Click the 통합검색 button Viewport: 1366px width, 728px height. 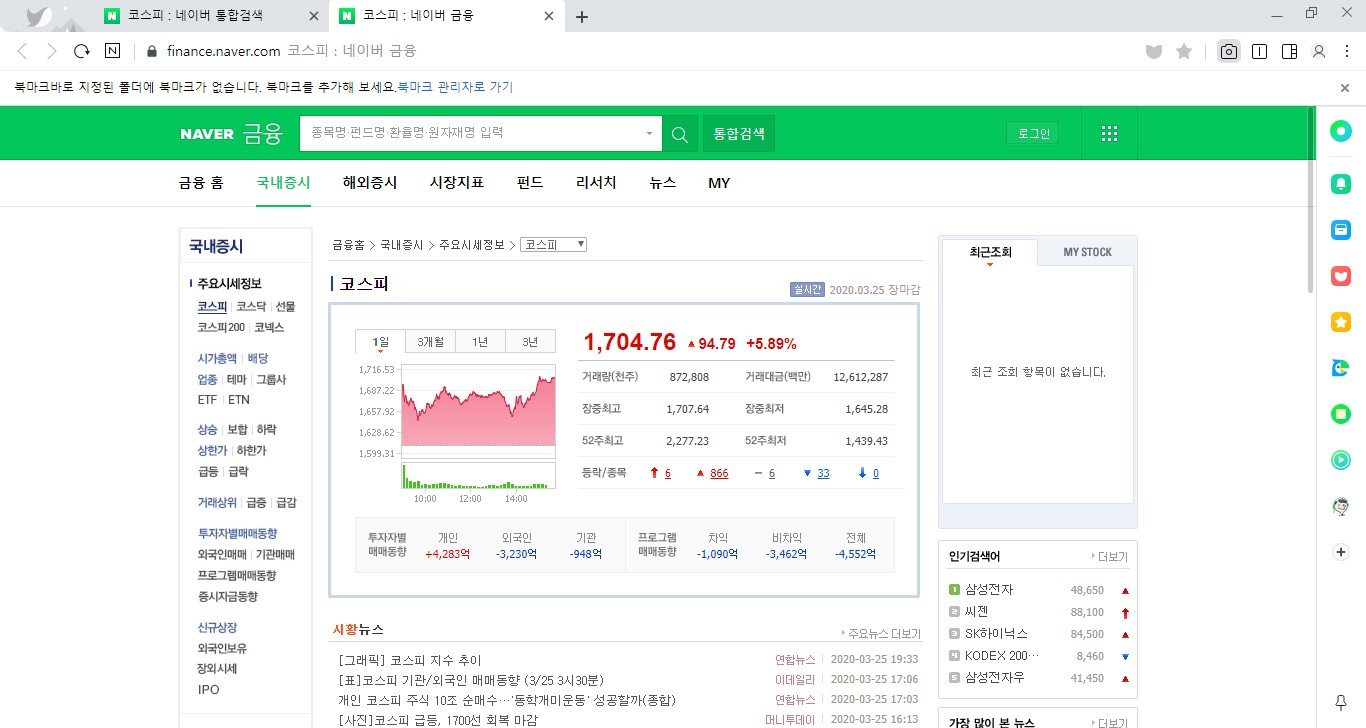point(738,133)
